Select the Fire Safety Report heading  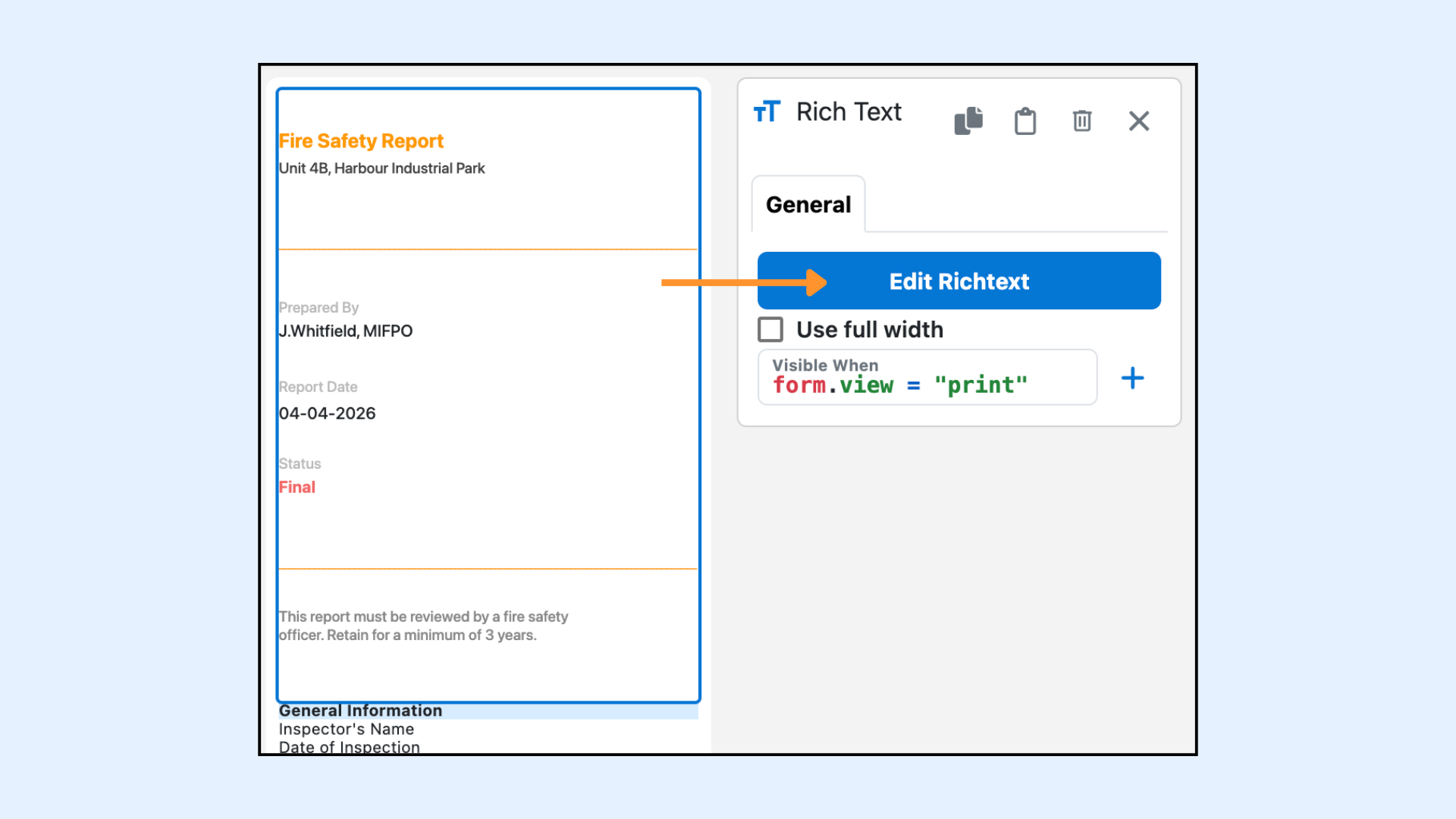(361, 141)
